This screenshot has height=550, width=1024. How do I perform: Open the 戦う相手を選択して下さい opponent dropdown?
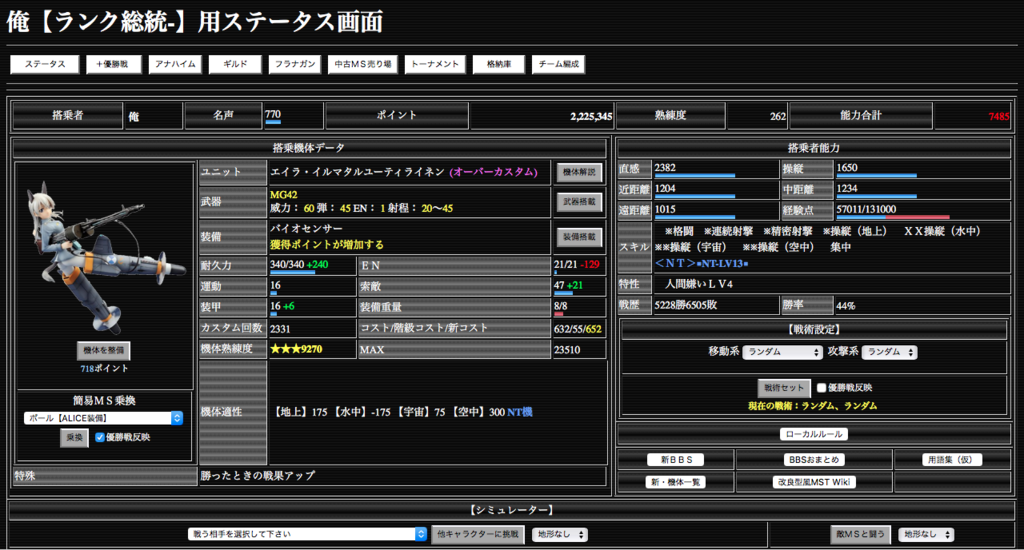(x=308, y=534)
